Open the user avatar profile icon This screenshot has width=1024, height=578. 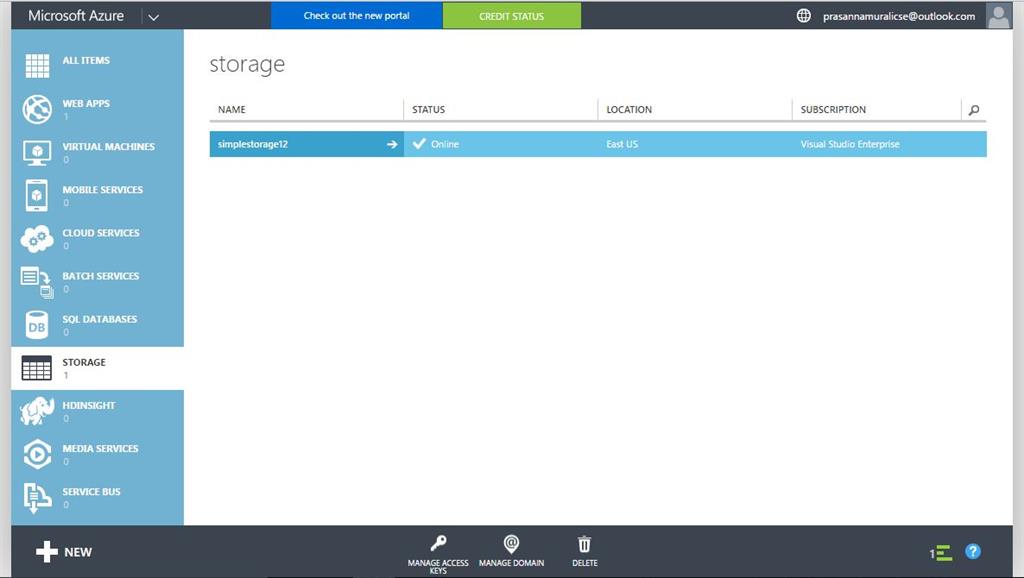click(x=999, y=16)
